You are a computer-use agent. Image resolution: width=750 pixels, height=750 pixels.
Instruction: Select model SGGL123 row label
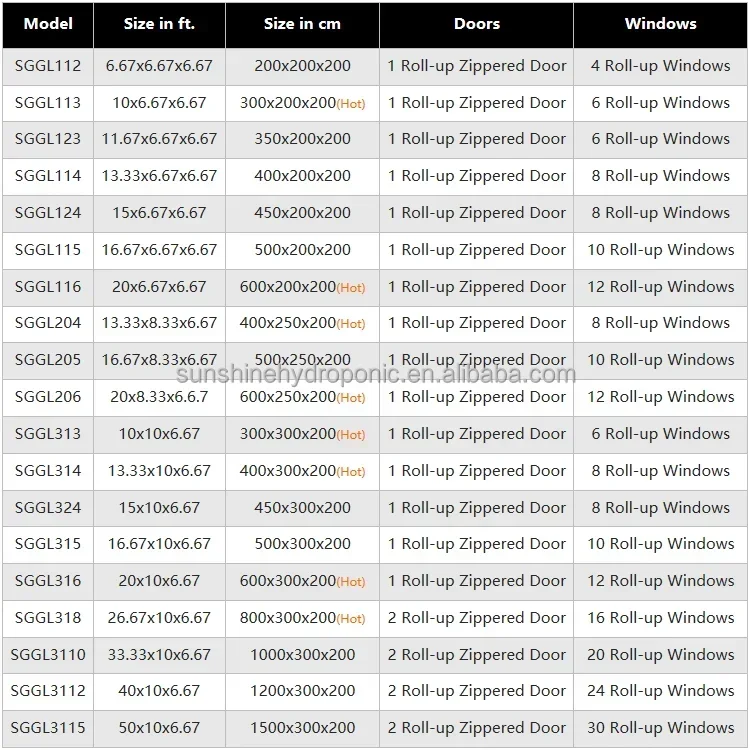tap(48, 140)
